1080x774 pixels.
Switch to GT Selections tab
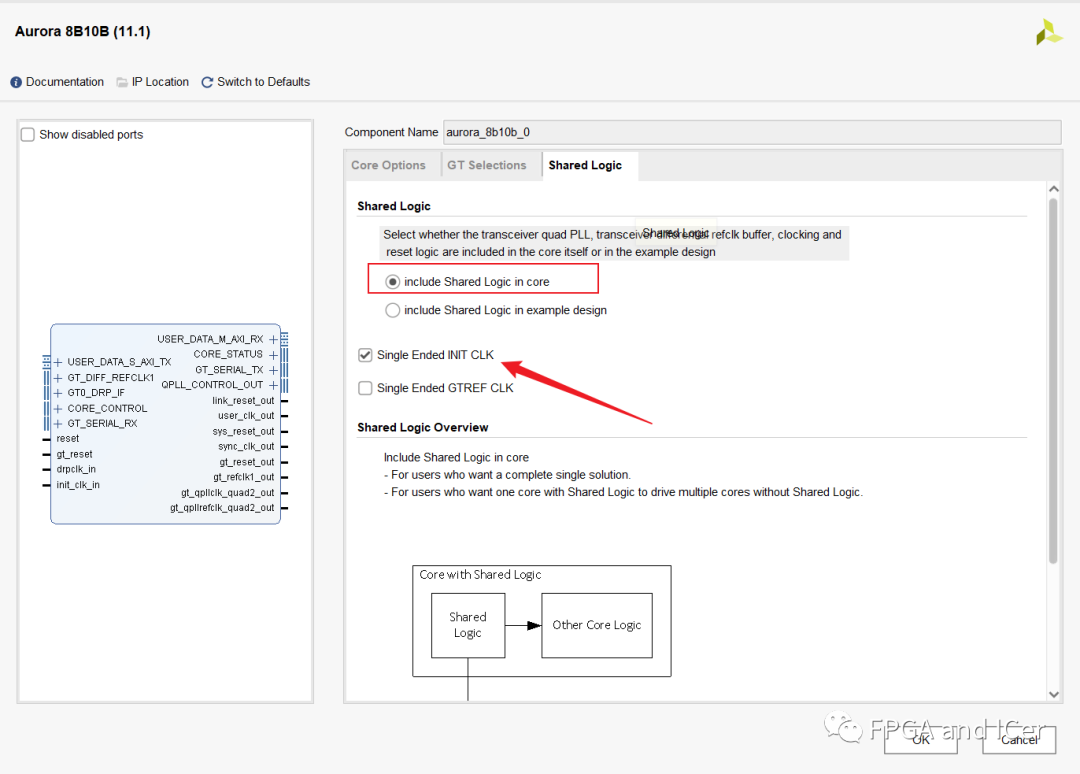click(x=487, y=165)
